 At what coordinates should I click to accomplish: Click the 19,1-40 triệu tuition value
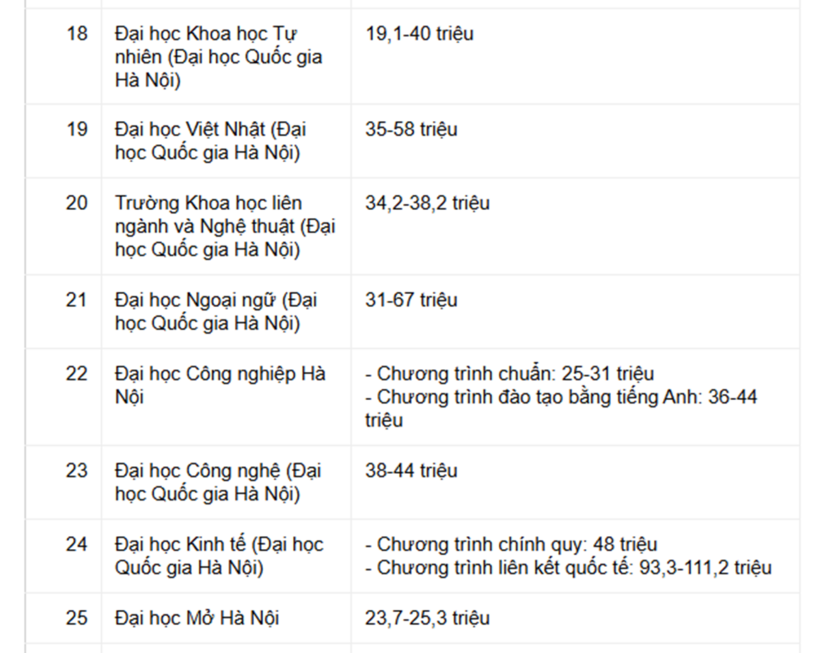tap(419, 34)
